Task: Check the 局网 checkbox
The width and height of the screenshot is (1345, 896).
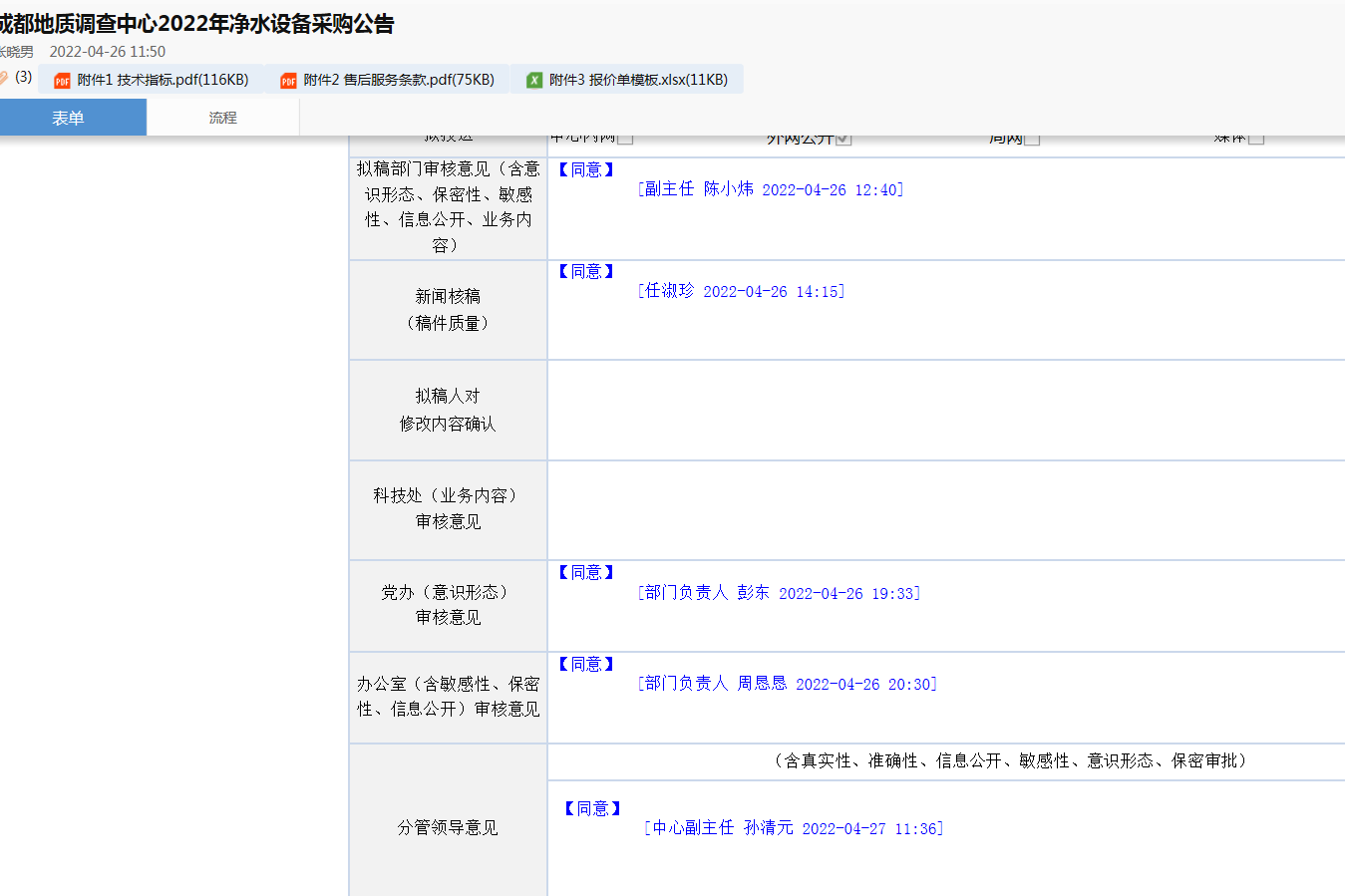Action: coord(1032,139)
